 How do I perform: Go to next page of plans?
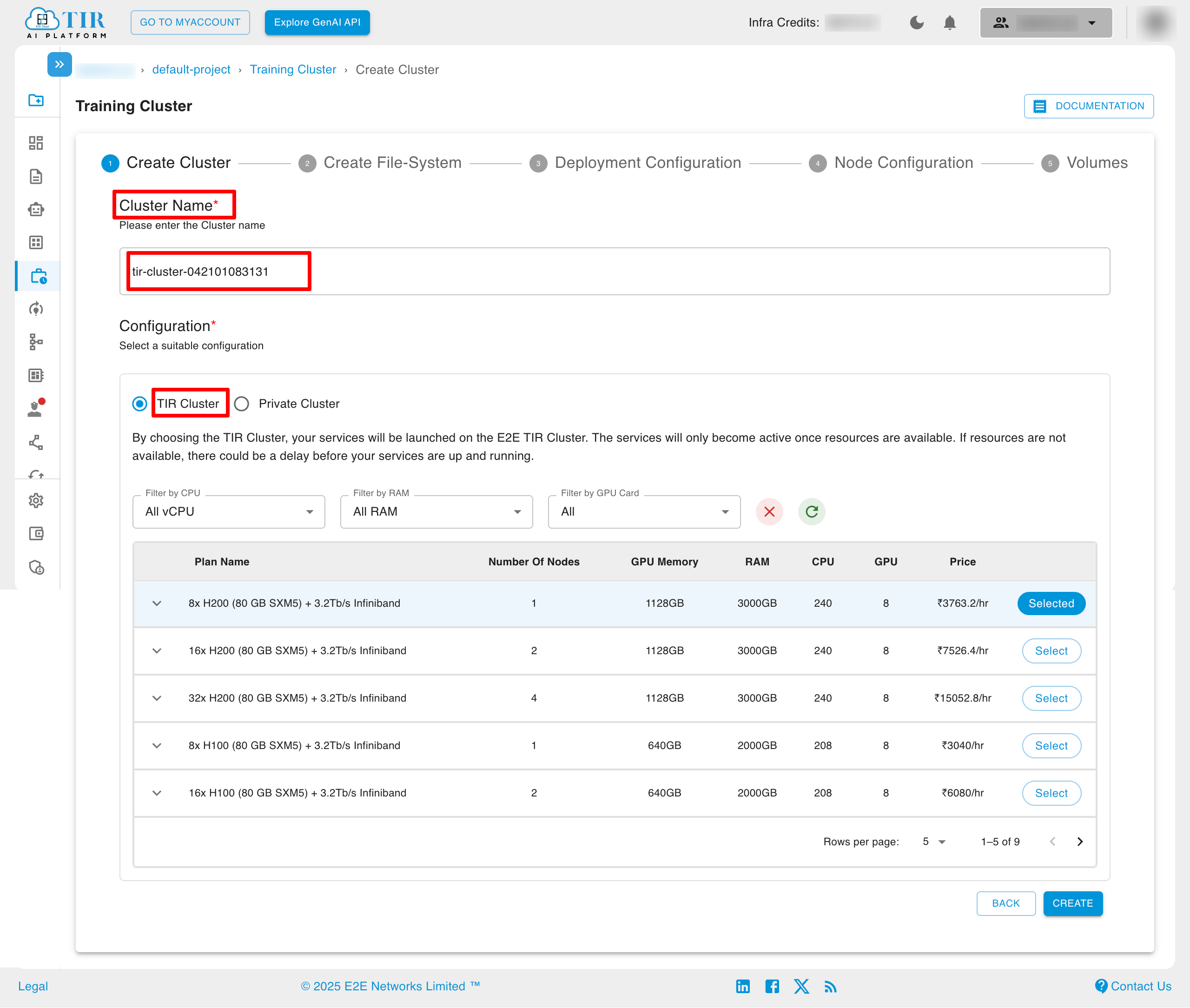[x=1080, y=841]
